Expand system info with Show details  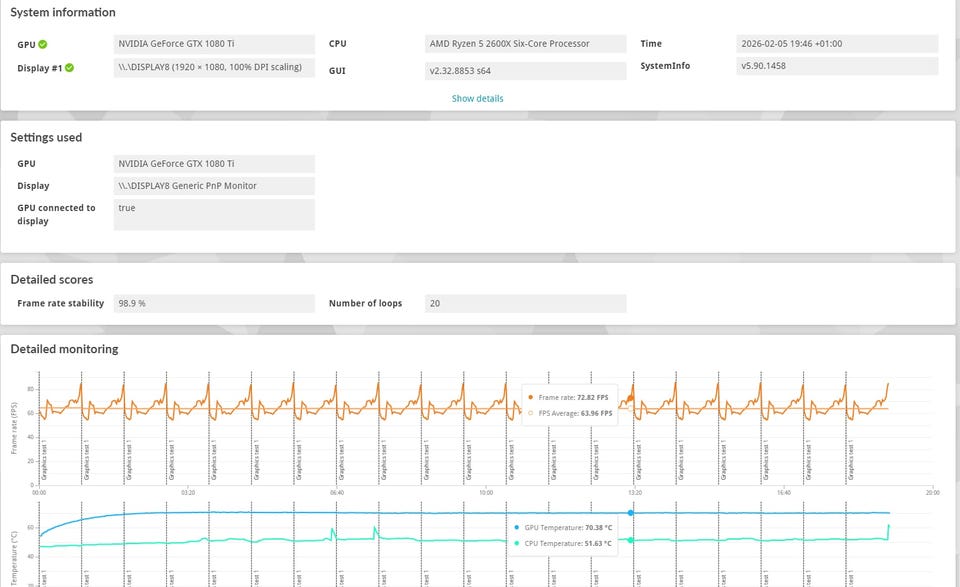[477, 99]
